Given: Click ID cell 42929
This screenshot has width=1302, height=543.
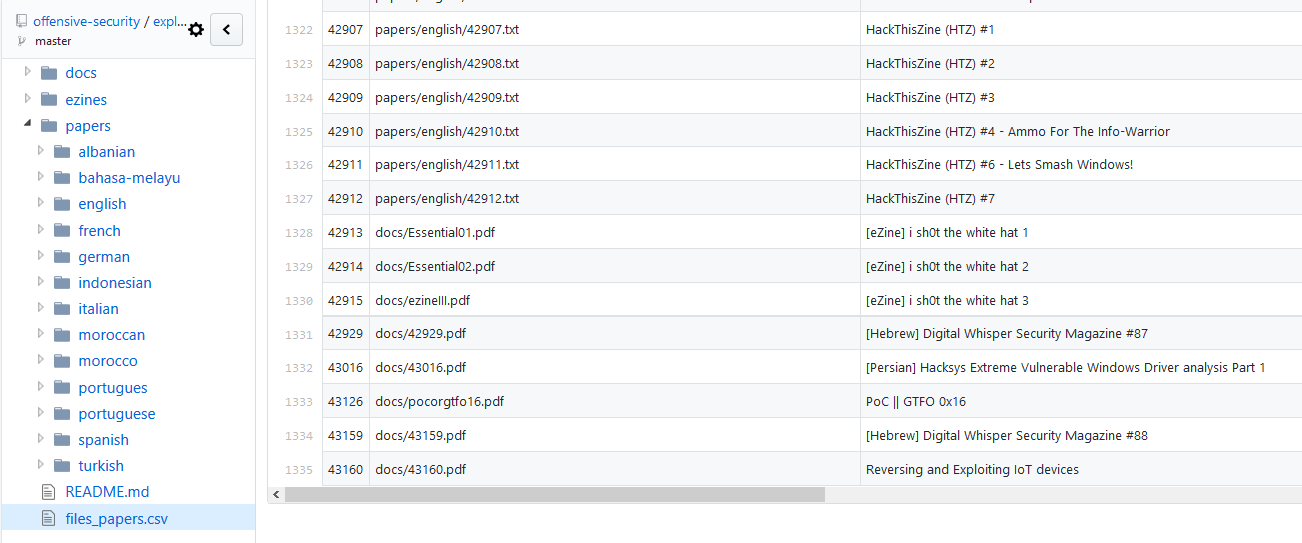Looking at the screenshot, I should coord(345,334).
